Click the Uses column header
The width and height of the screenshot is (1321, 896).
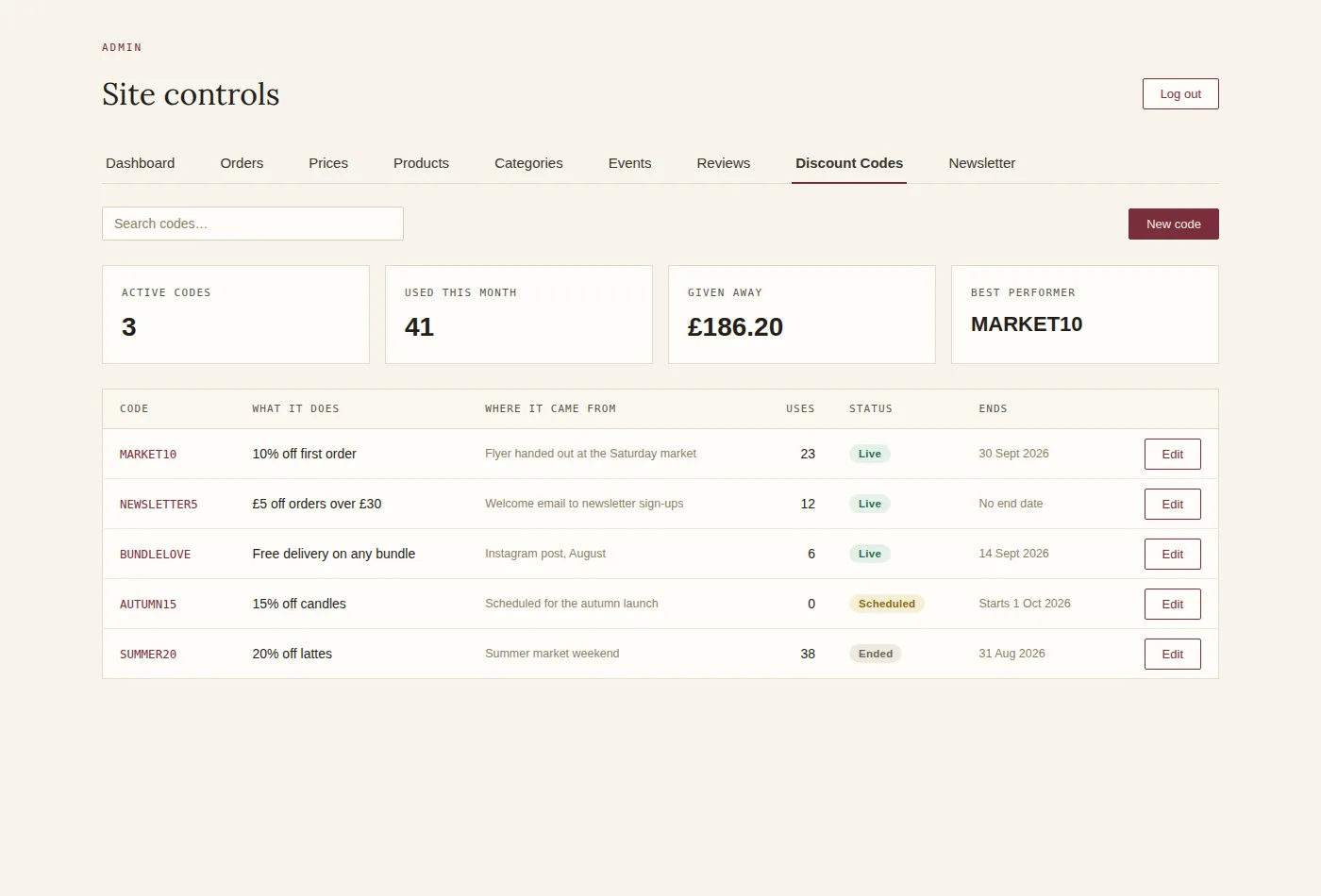800,409
